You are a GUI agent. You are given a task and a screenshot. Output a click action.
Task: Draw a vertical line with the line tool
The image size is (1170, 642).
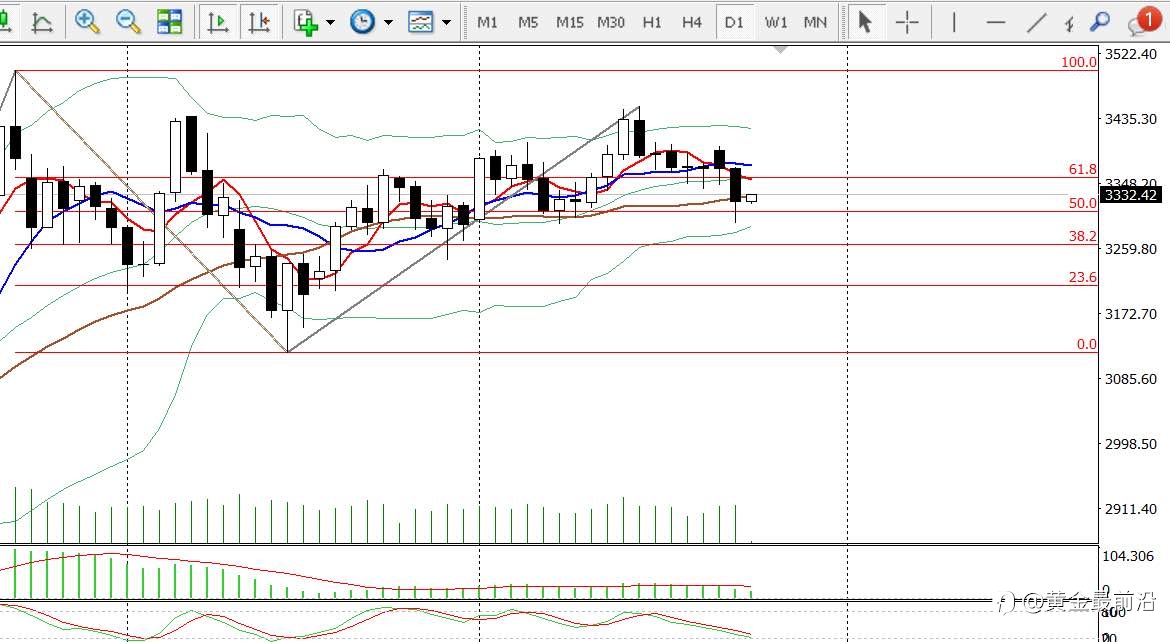[x=954, y=22]
